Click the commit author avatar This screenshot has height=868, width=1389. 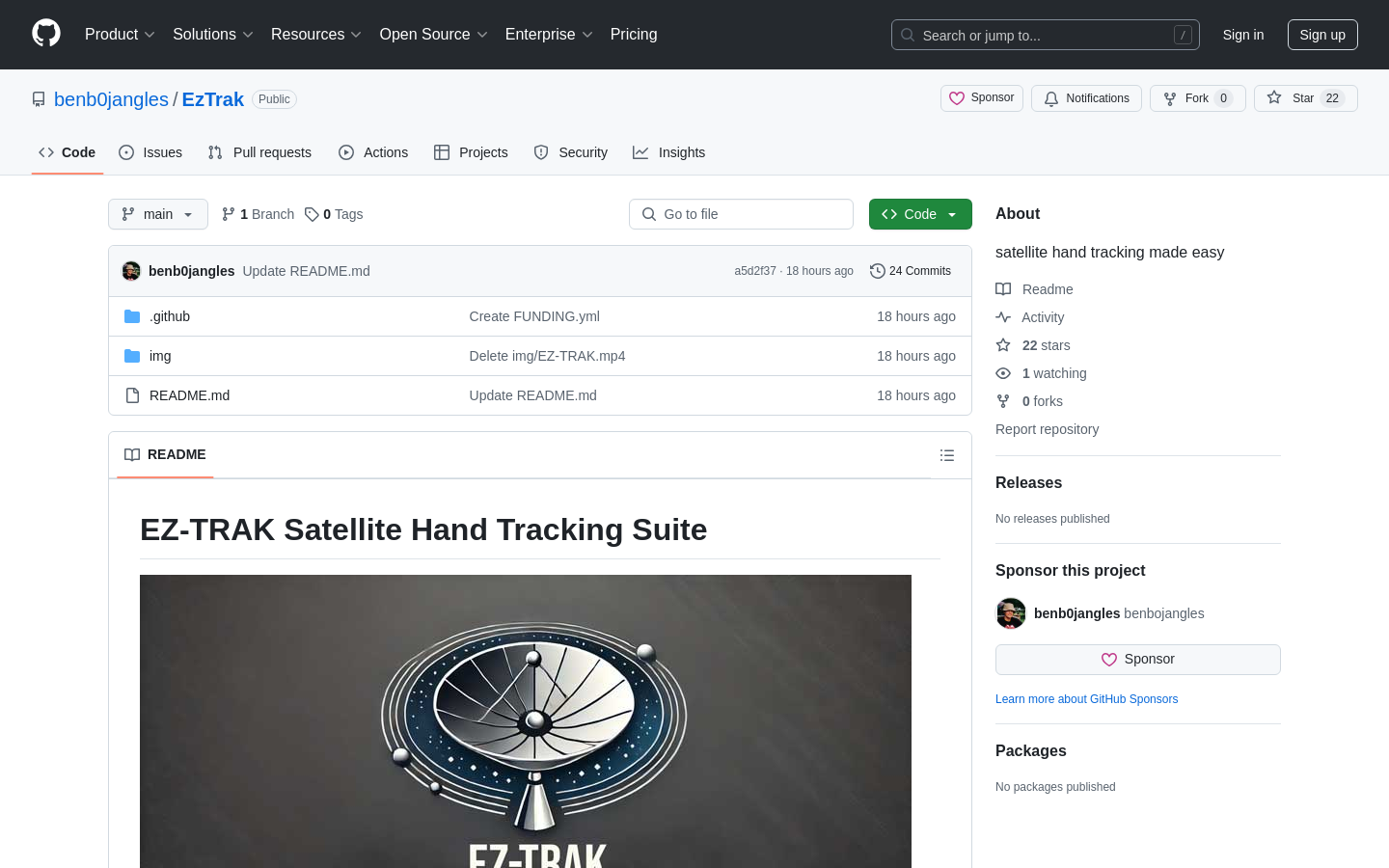coord(131,271)
